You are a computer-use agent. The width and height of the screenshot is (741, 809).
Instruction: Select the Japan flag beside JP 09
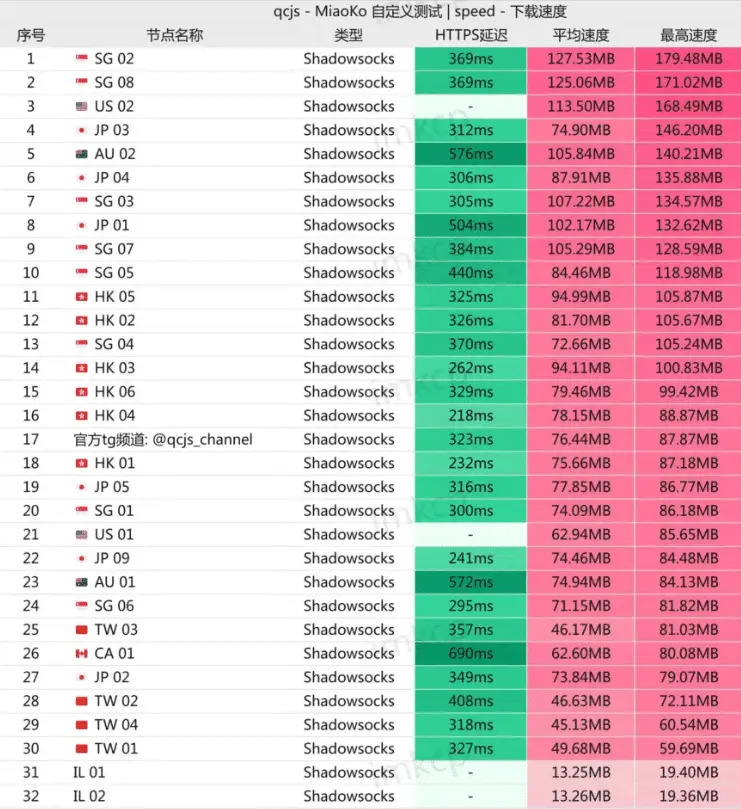[82, 559]
